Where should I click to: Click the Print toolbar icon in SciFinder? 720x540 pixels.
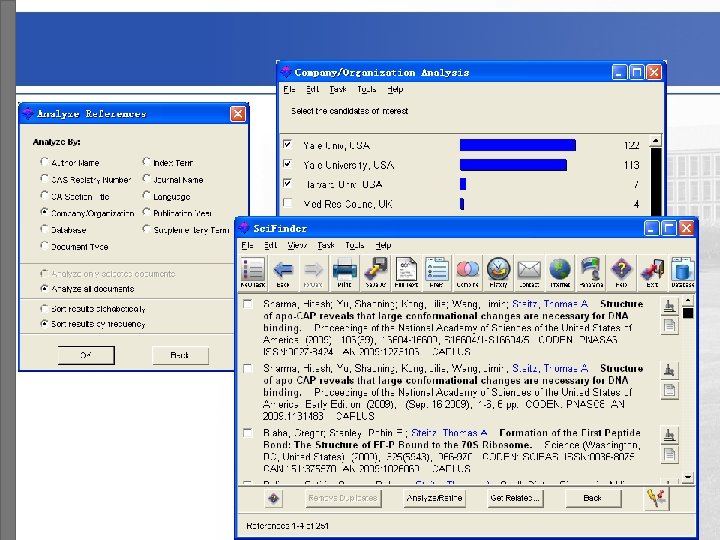[344, 273]
